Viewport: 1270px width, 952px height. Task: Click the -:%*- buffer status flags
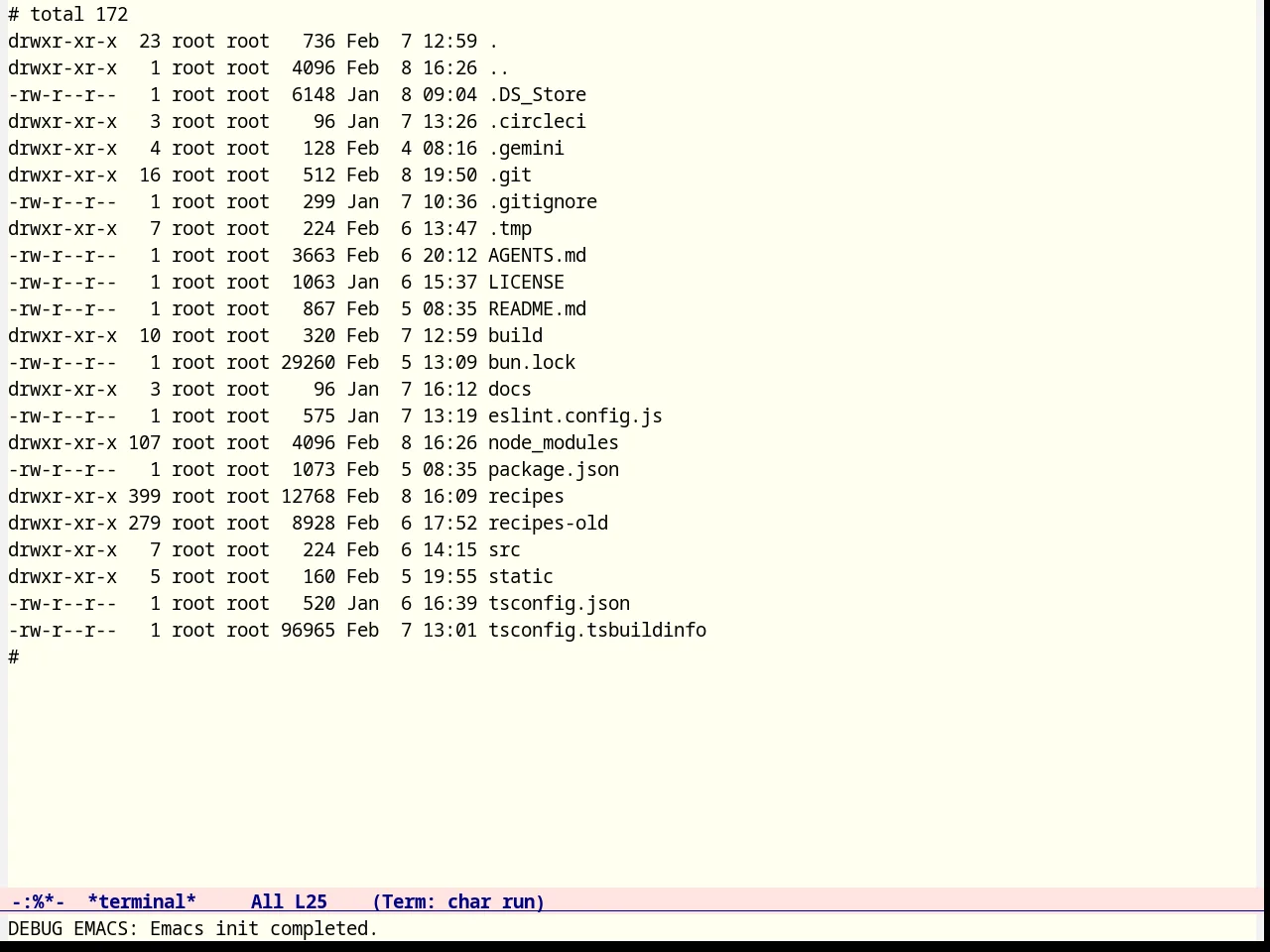[38, 901]
